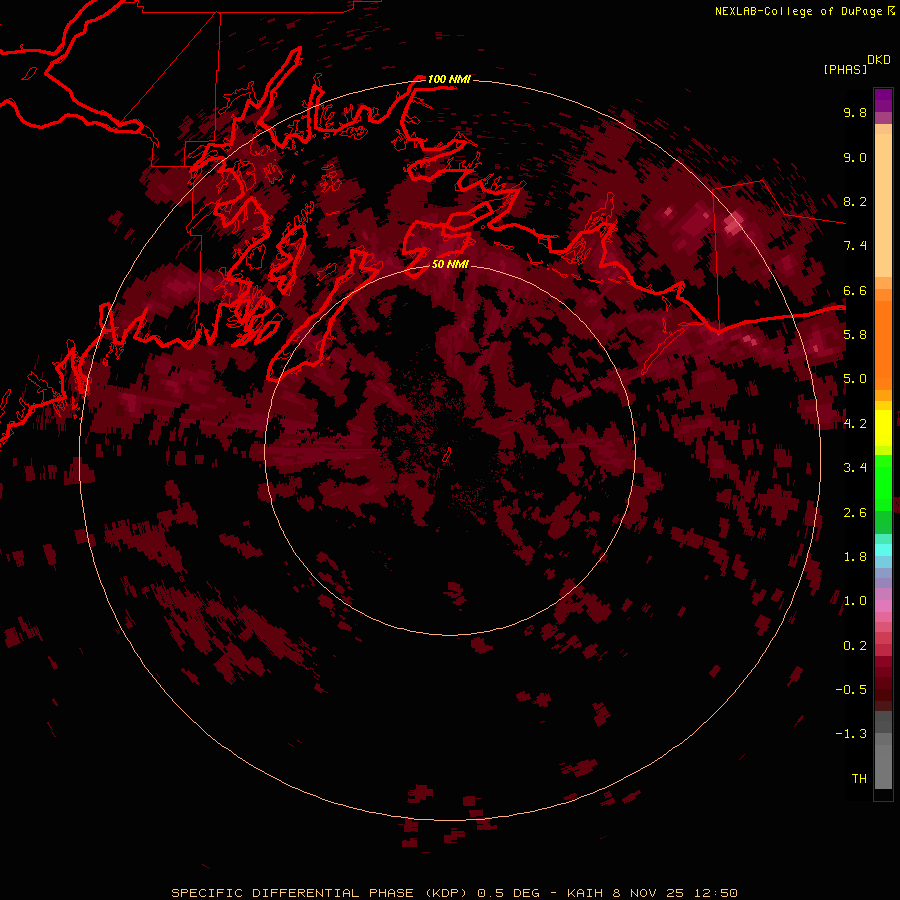Click the 0.5 DEG elevation text
This screenshot has height=900, width=900.
pyautogui.click(x=508, y=893)
